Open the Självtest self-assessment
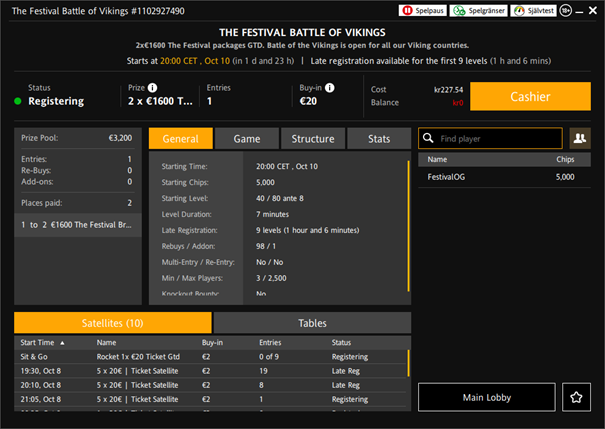The width and height of the screenshot is (605, 429). [x=534, y=10]
